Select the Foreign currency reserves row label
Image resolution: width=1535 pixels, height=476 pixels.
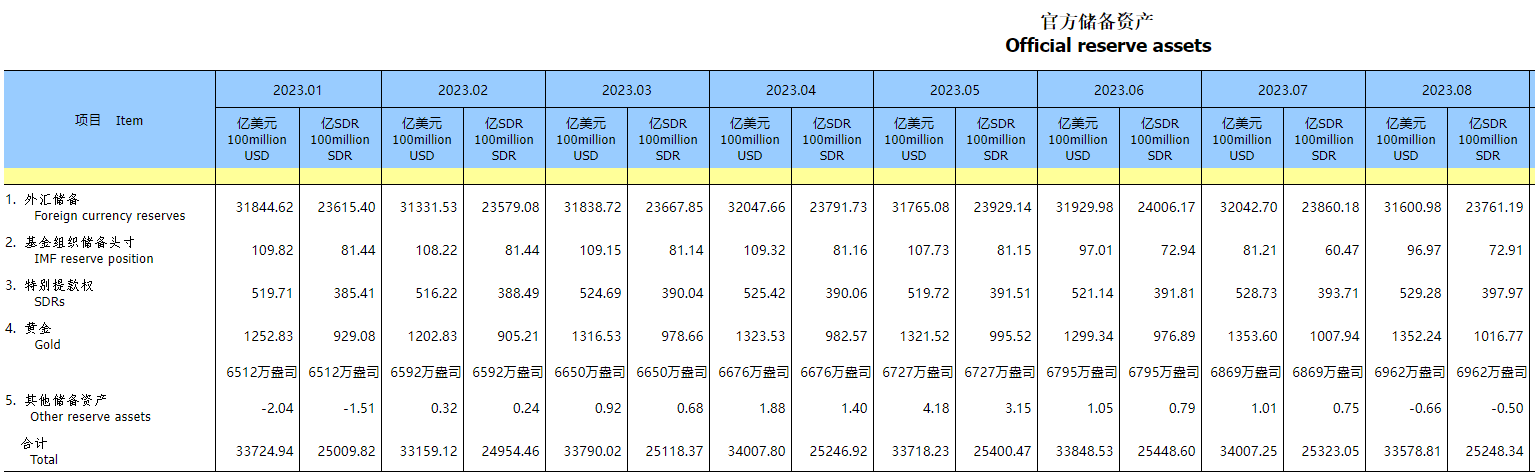click(109, 215)
